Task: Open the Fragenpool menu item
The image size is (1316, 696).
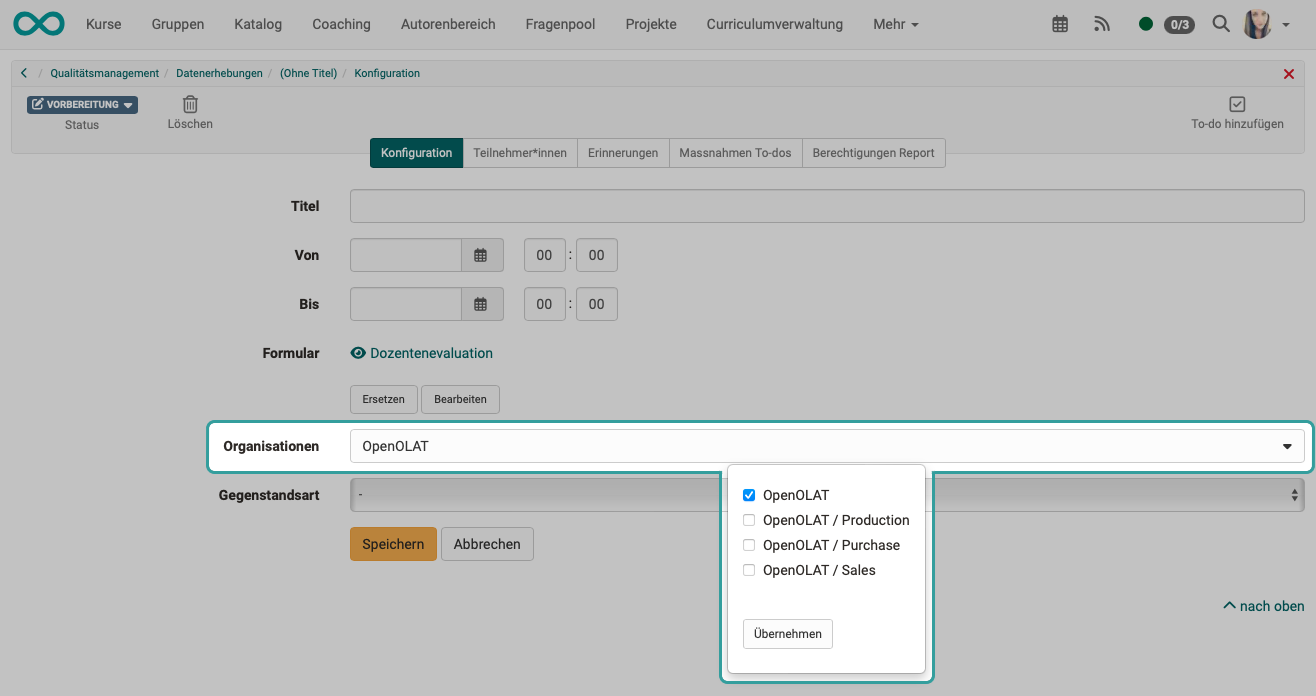Action: pyautogui.click(x=559, y=23)
